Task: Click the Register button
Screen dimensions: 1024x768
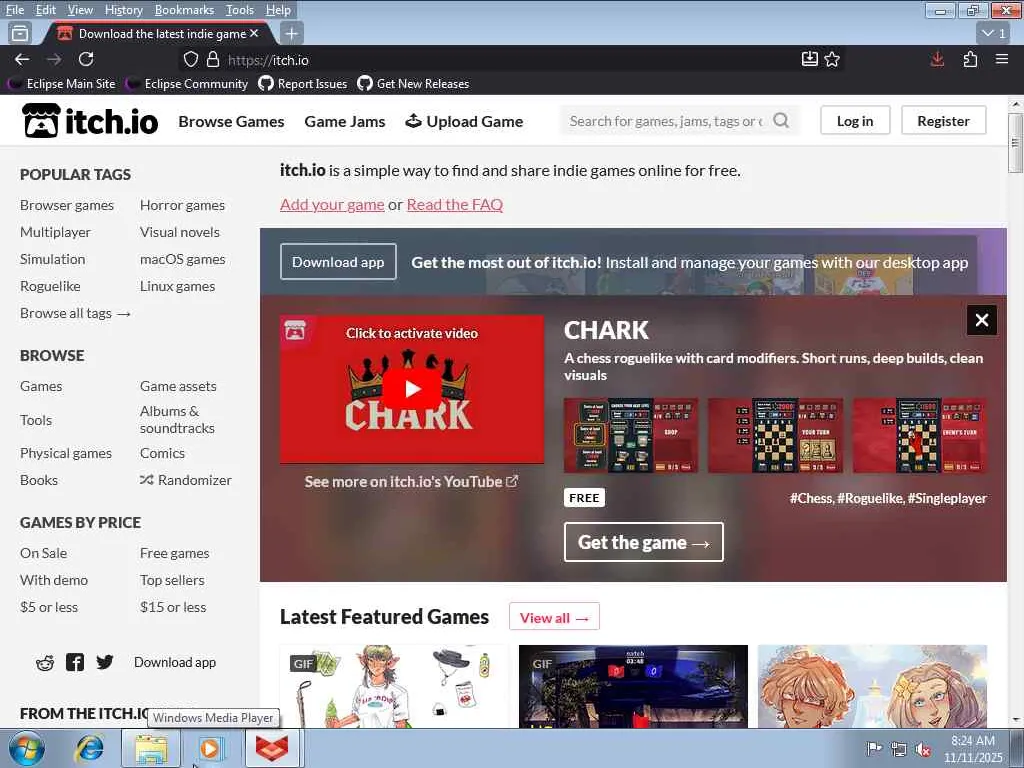Action: [x=943, y=121]
